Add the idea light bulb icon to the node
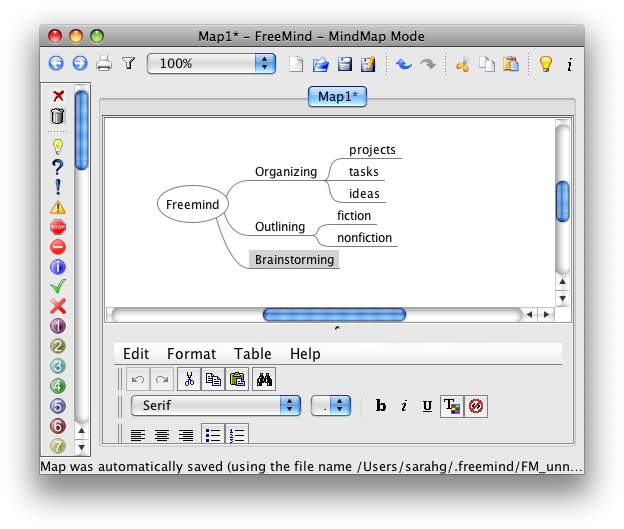624x529 pixels. 58,147
